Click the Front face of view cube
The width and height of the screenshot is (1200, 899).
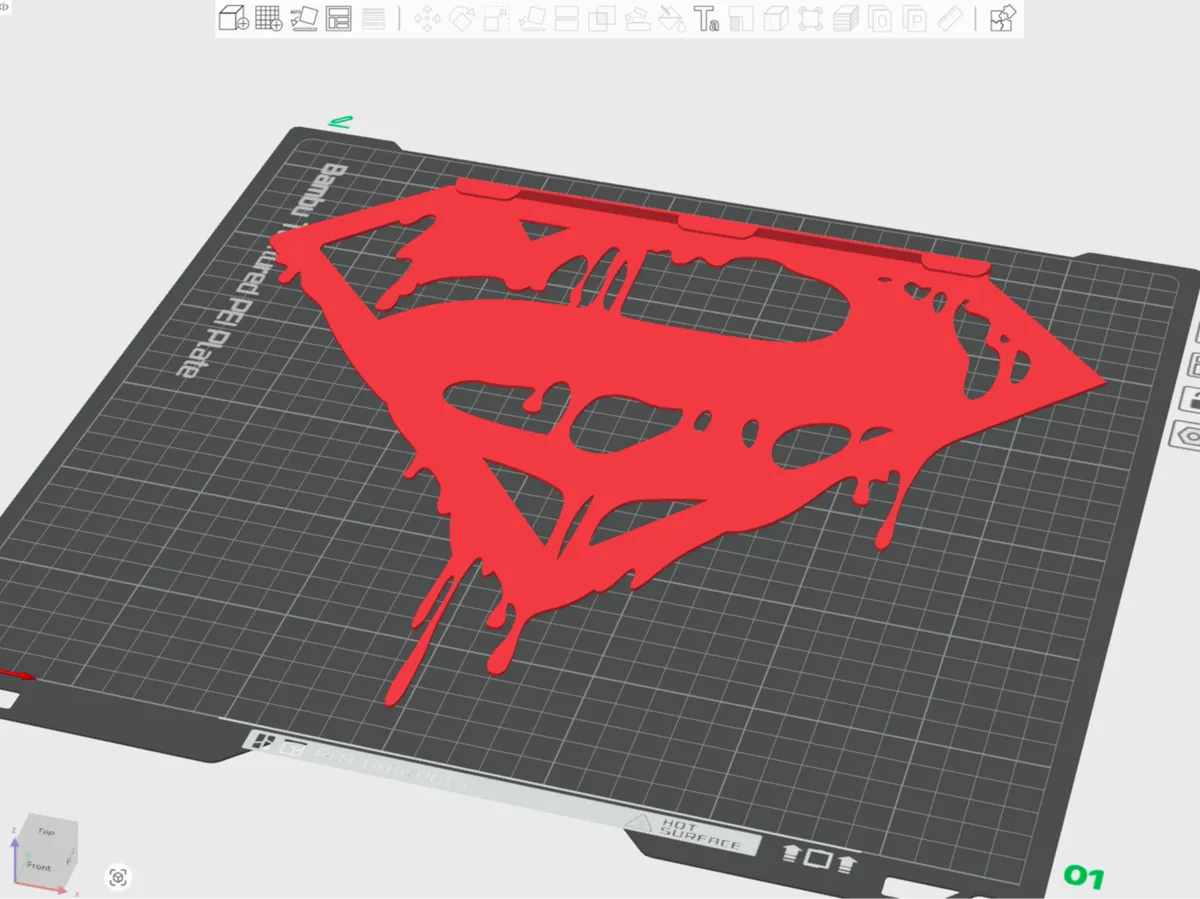point(39,866)
